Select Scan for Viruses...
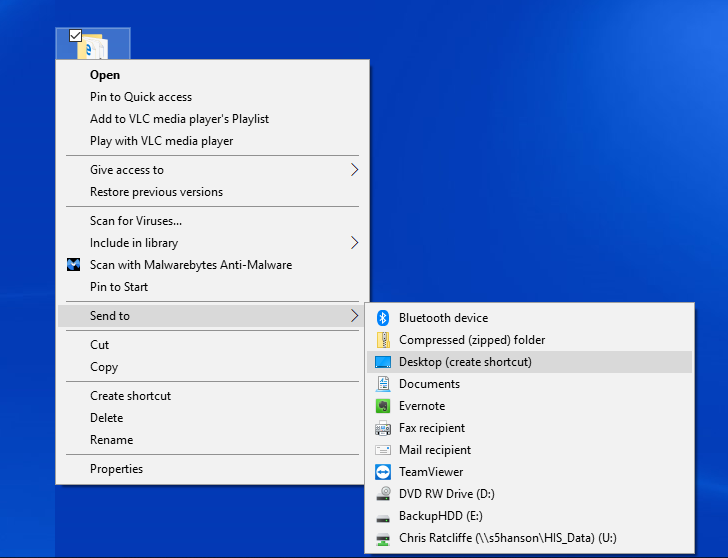This screenshot has height=558, width=728. 213,221
